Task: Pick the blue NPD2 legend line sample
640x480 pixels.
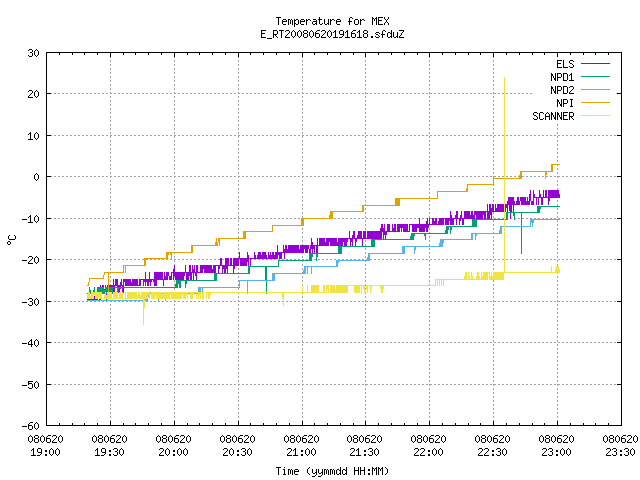Action: (x=595, y=90)
